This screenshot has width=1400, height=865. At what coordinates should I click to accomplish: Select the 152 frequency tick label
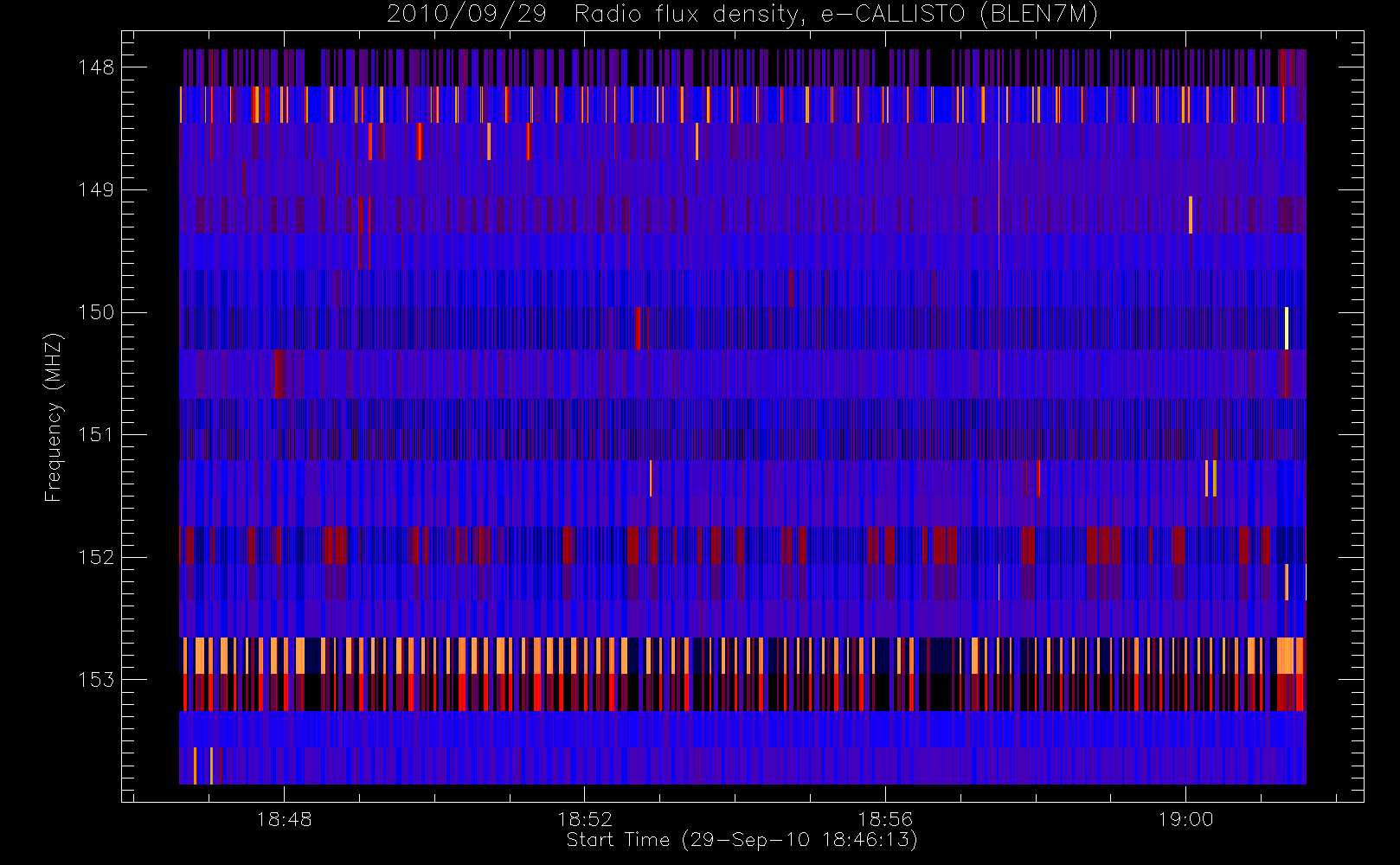click(x=96, y=557)
